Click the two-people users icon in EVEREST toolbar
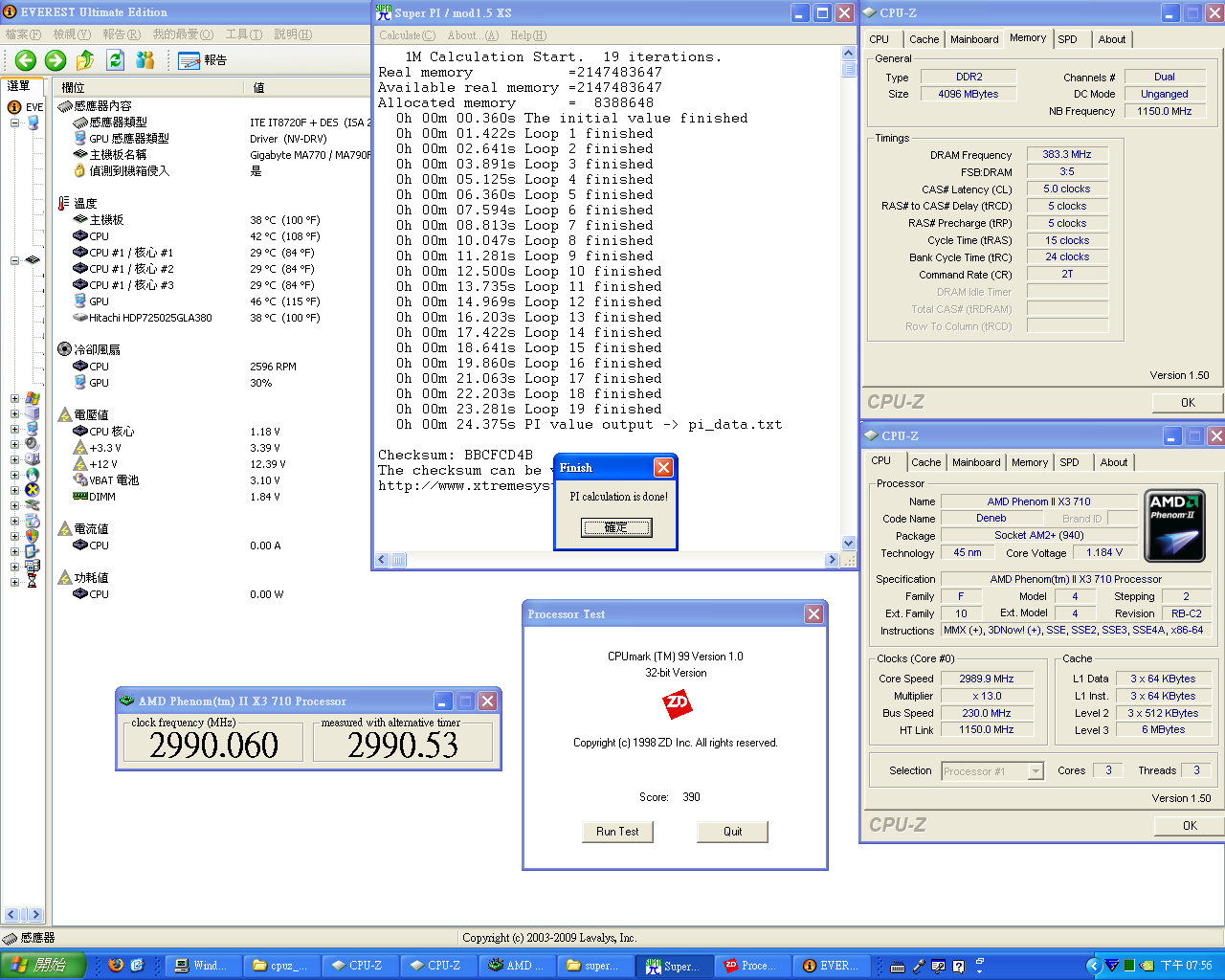This screenshot has height=980, width=1225. [145, 60]
